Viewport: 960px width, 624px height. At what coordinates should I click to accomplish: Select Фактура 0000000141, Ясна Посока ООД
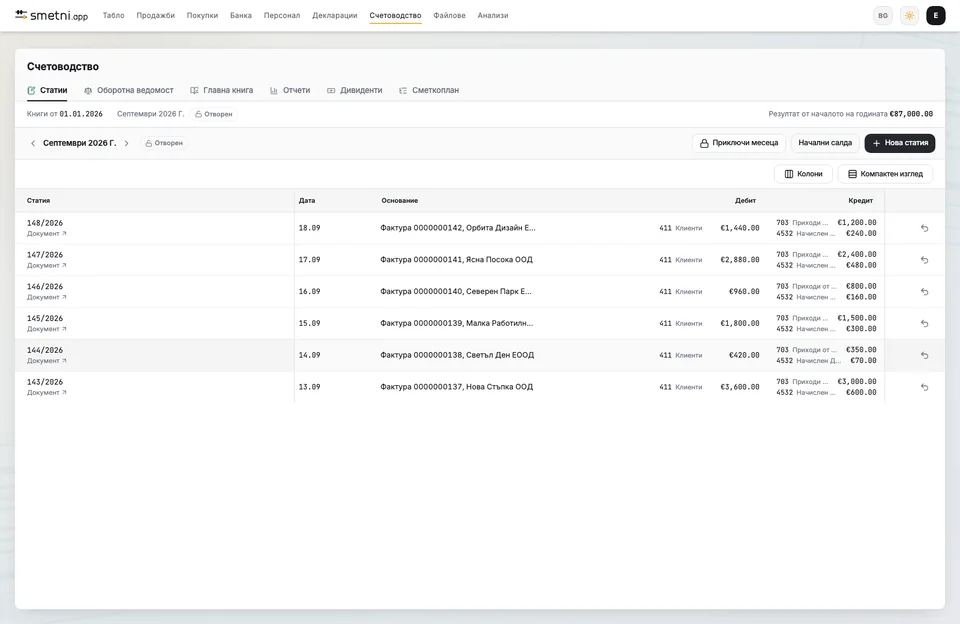pyautogui.click(x=456, y=260)
